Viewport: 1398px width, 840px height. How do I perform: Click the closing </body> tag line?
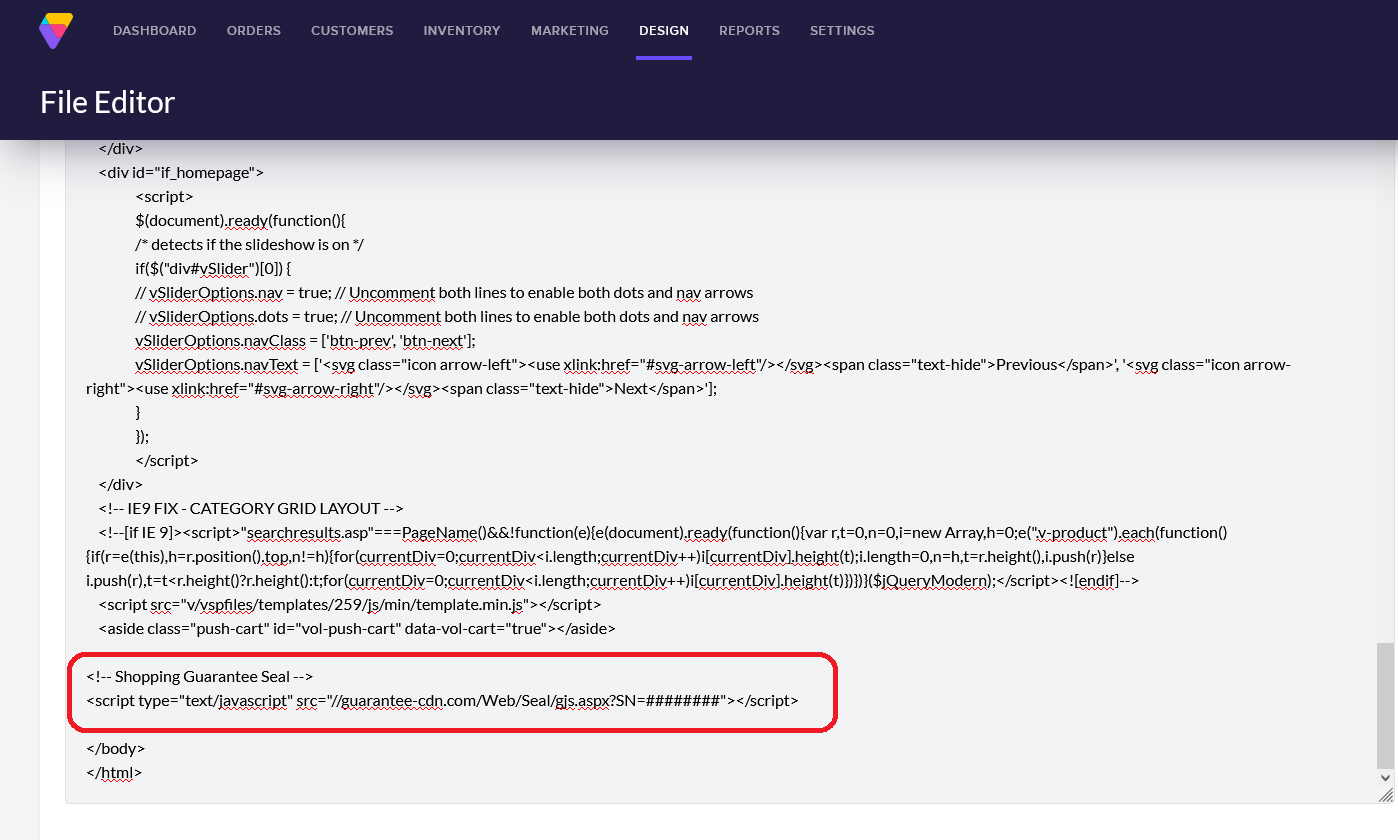116,749
